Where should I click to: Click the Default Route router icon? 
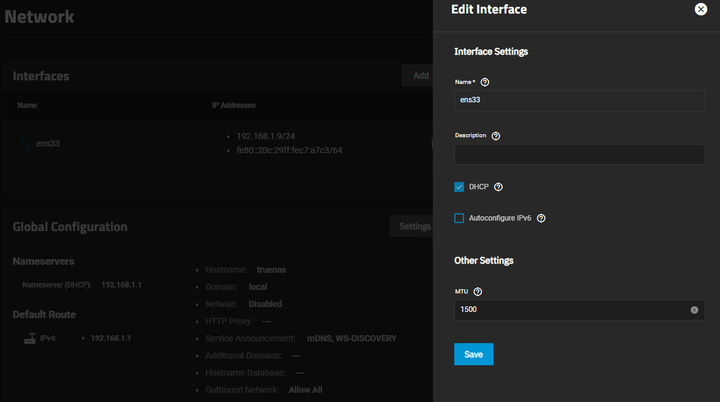(x=30, y=339)
